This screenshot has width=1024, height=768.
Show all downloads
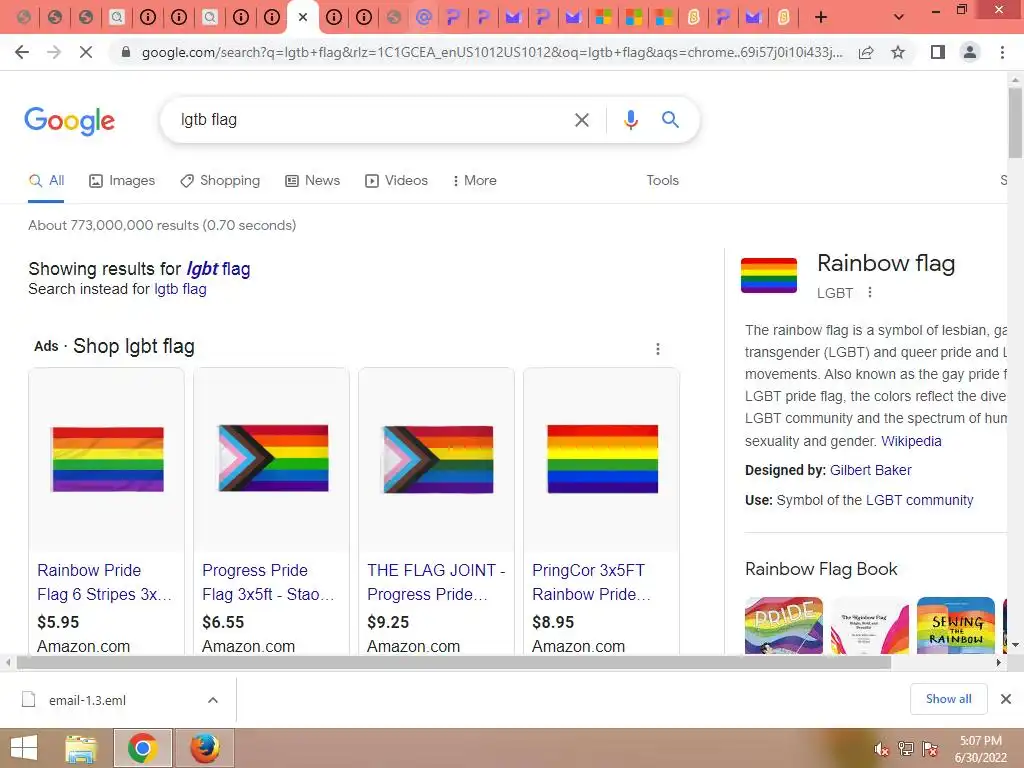click(x=948, y=699)
